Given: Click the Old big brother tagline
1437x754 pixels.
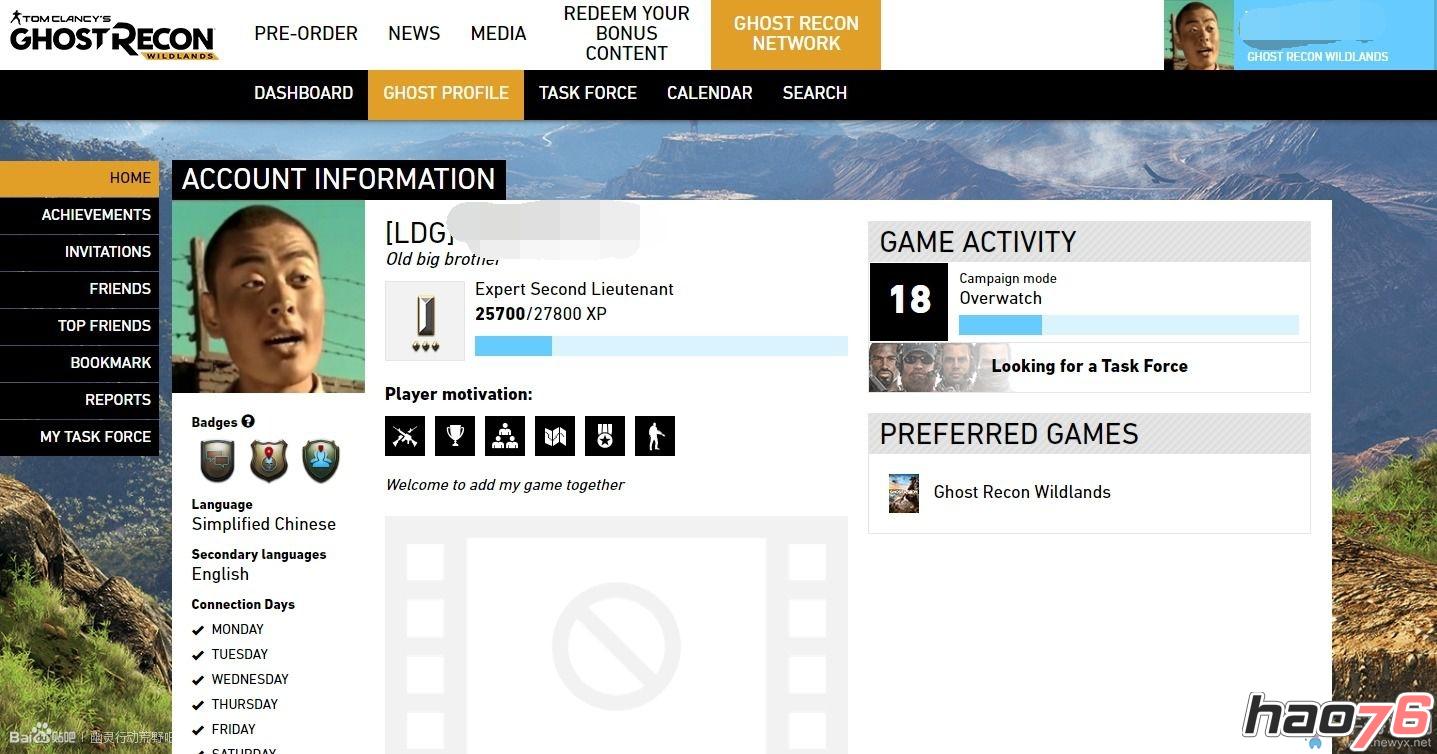Looking at the screenshot, I should pyautogui.click(x=443, y=259).
